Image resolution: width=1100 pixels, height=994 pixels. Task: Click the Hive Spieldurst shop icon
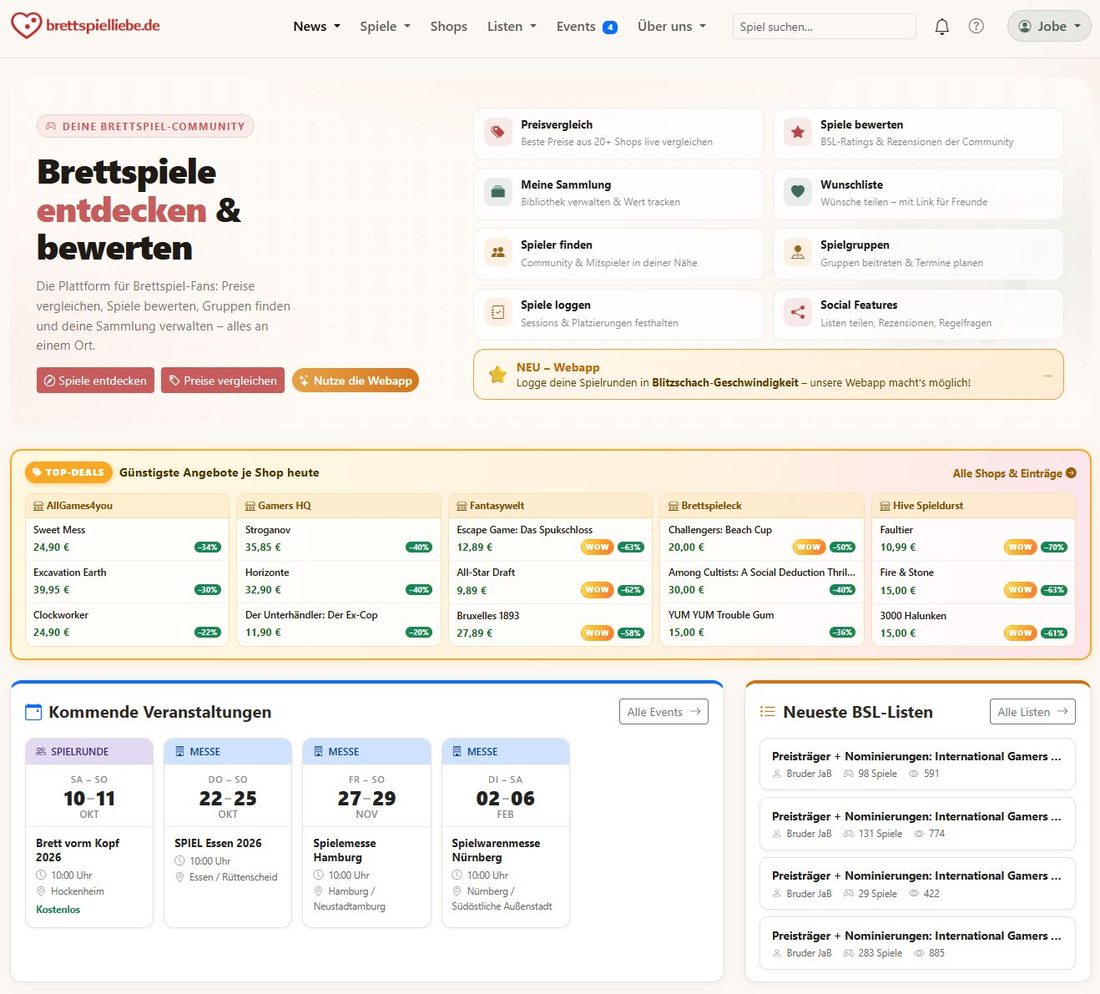coord(885,506)
